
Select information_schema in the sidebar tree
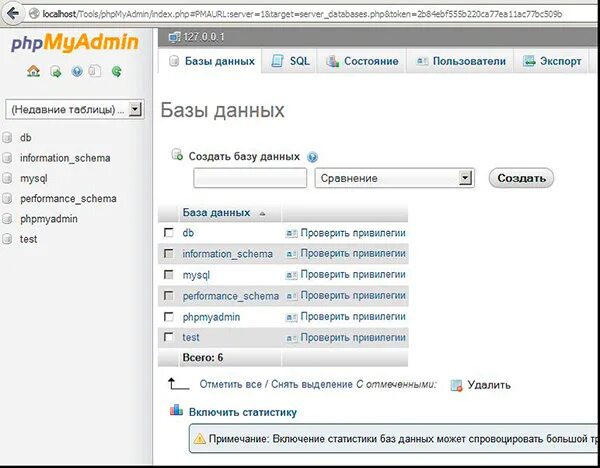coord(65,158)
